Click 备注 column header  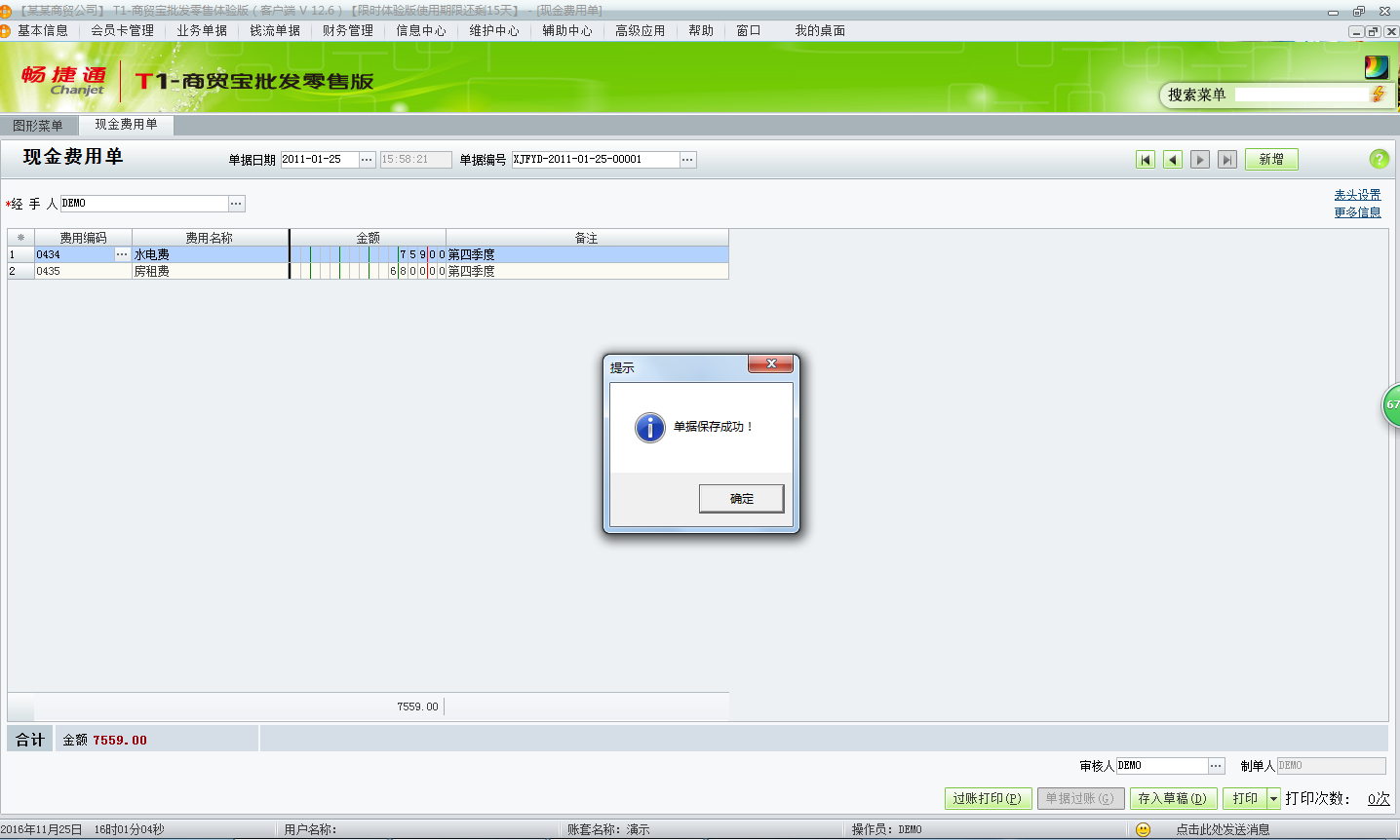[587, 238]
